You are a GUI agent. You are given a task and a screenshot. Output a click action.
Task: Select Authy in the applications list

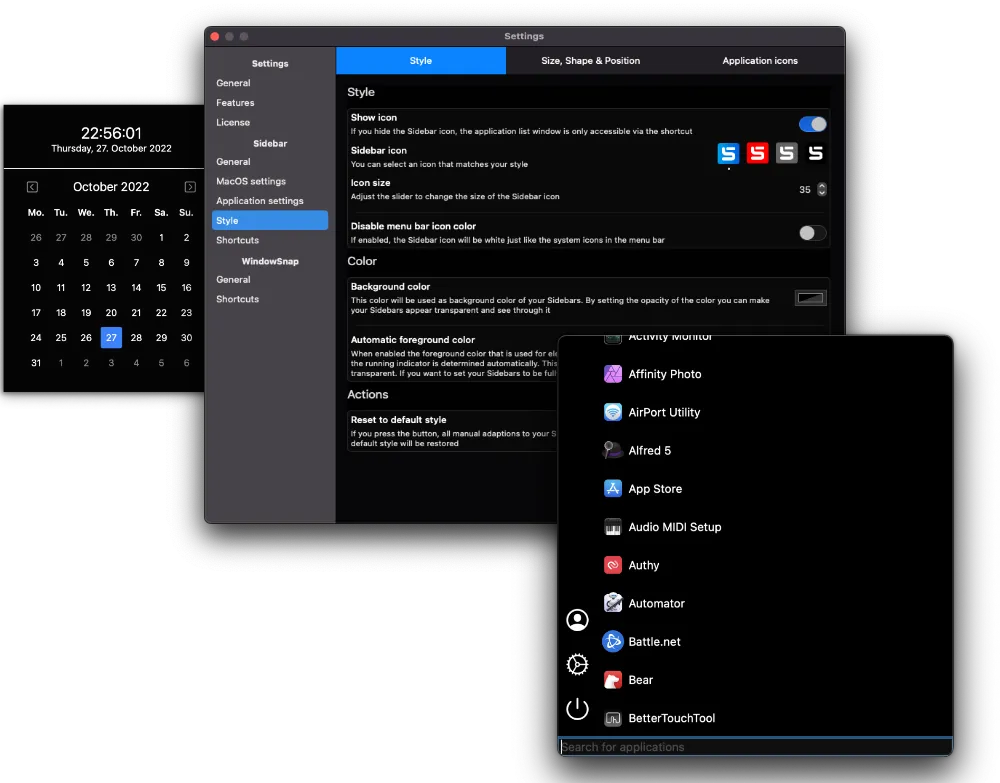pos(644,565)
